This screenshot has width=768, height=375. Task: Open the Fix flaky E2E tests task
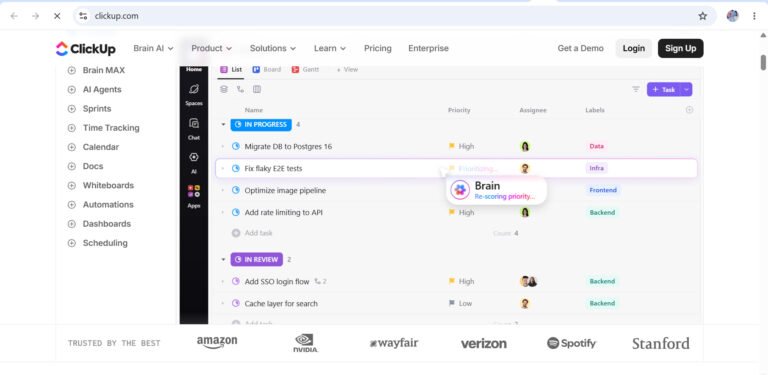pyautogui.click(x=273, y=168)
